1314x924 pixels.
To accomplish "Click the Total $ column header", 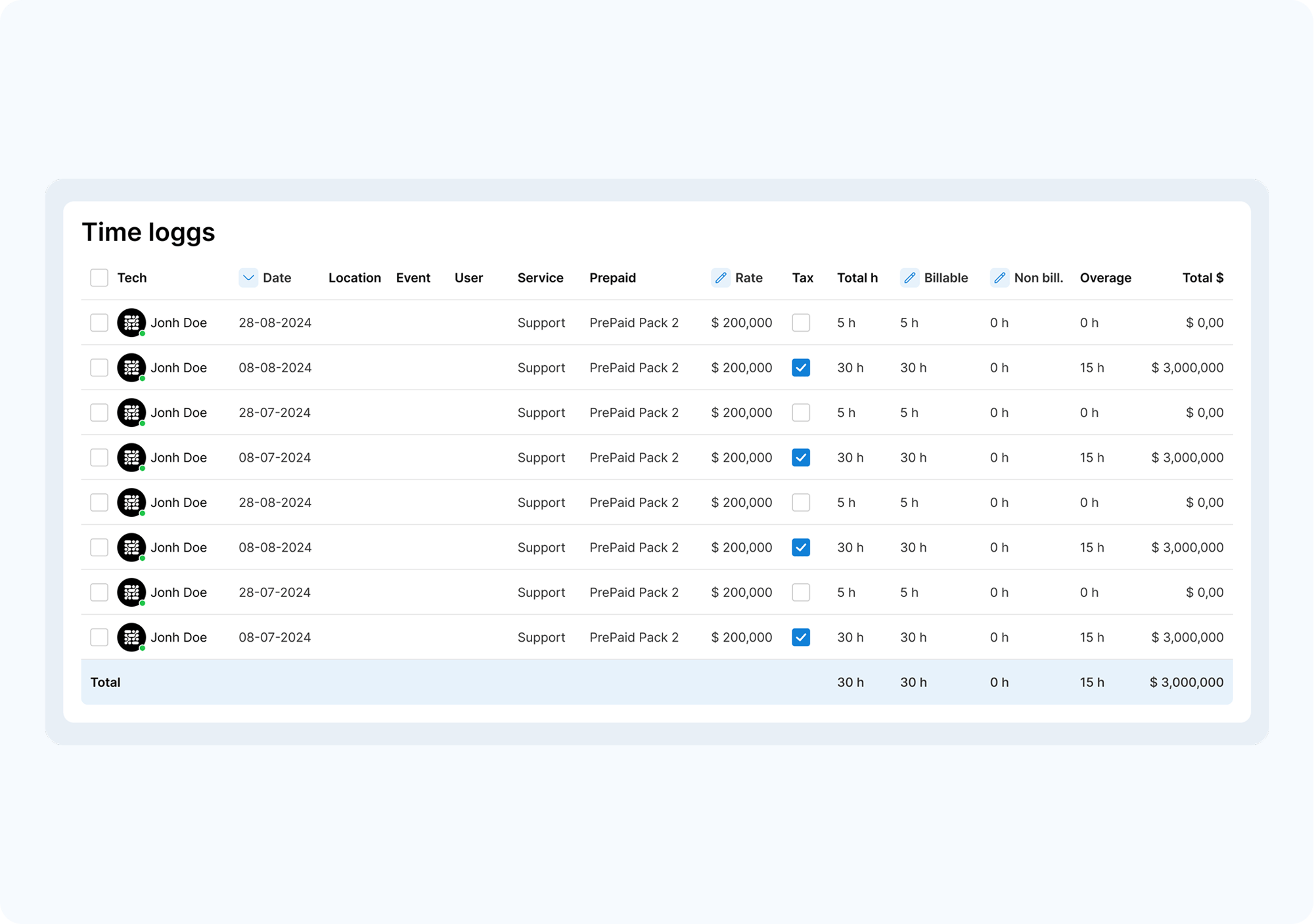I will tap(1203, 278).
